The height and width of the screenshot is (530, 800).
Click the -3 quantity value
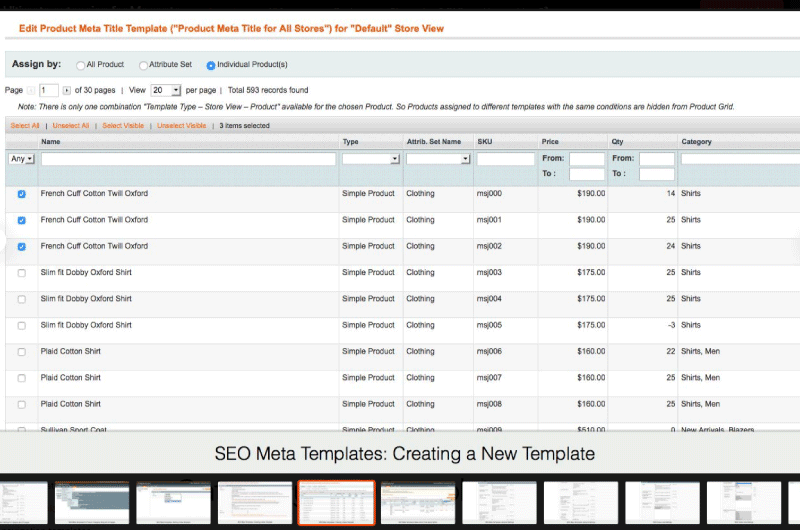click(x=671, y=325)
